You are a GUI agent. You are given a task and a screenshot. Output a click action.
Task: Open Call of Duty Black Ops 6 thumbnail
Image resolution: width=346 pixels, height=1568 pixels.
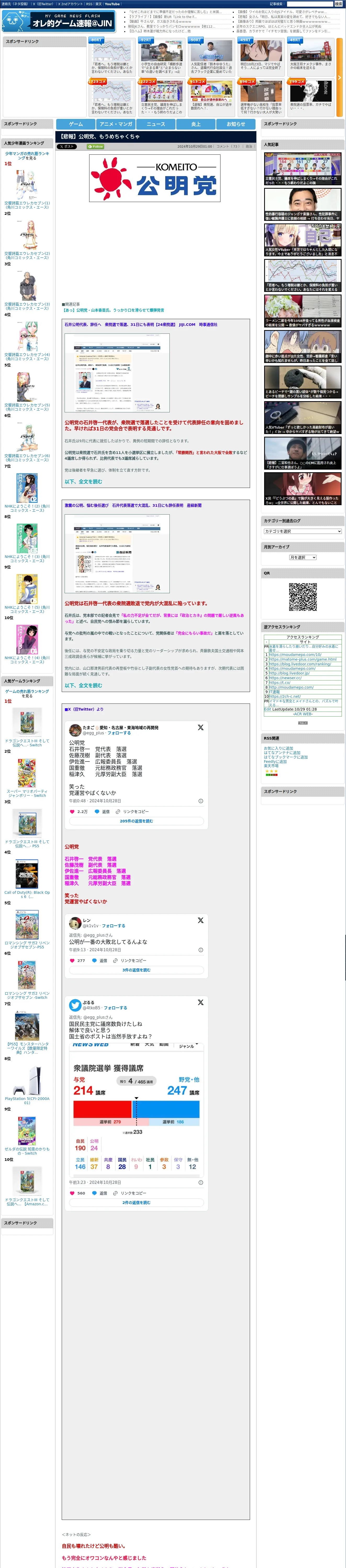point(27,875)
